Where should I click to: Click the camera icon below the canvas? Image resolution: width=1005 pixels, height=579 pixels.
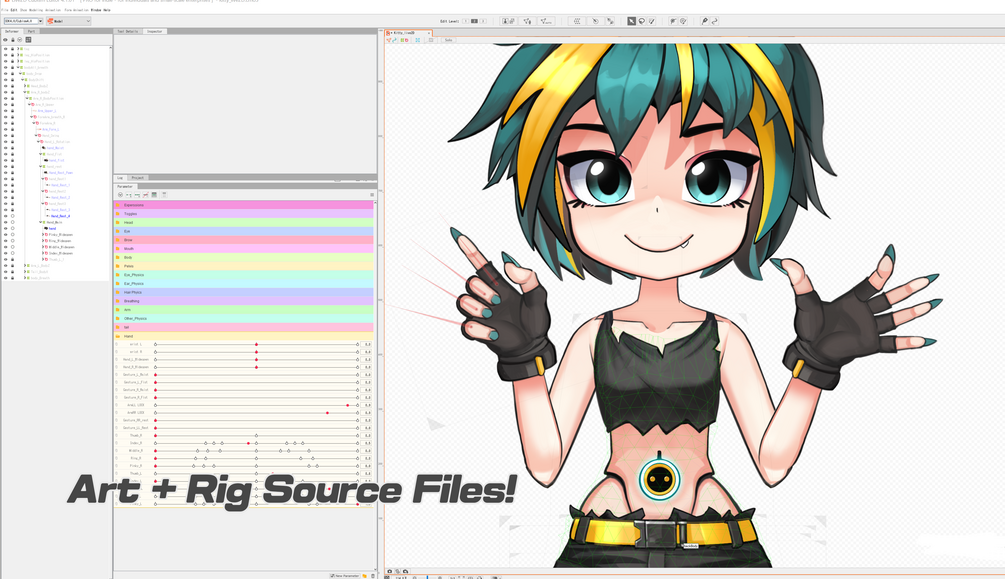click(x=390, y=571)
